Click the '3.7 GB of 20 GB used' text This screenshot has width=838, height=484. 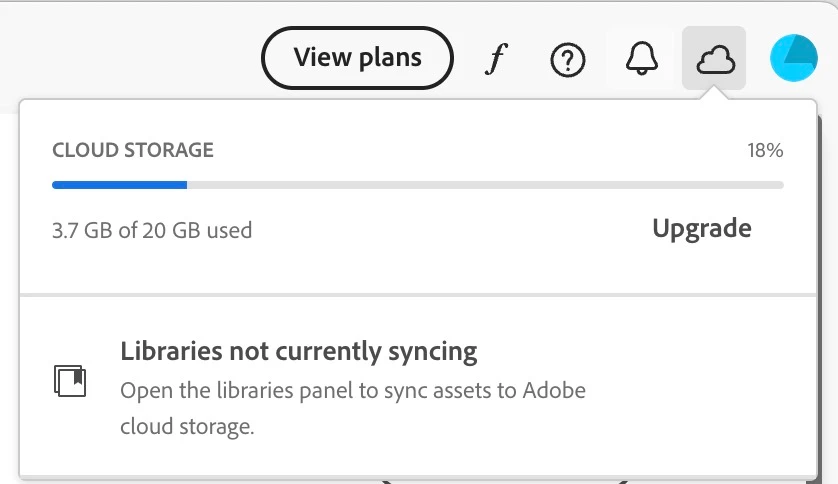tap(152, 230)
